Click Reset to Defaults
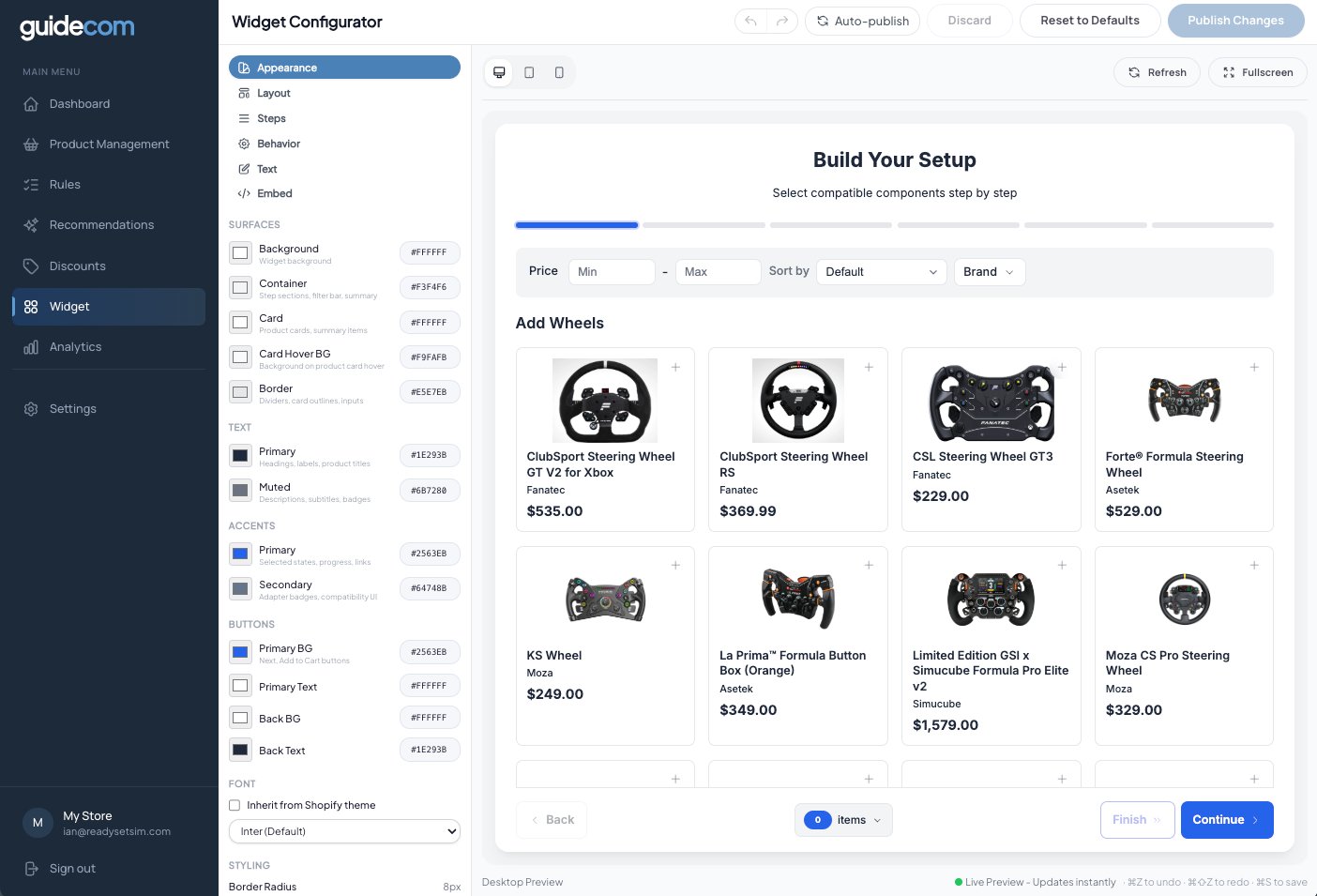The width and height of the screenshot is (1317, 896). tap(1090, 20)
